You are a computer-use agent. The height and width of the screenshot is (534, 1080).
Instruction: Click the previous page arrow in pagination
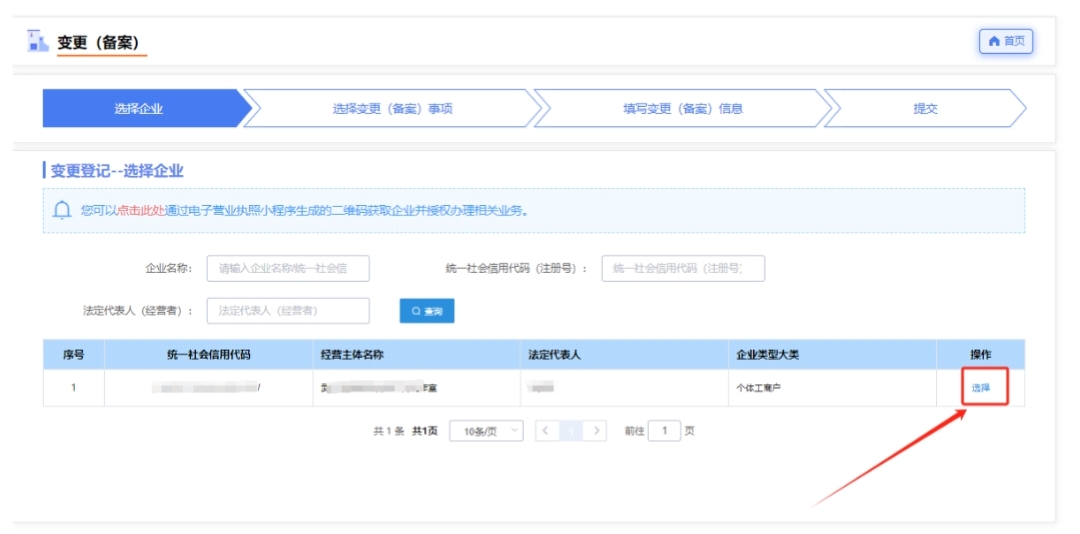tap(546, 431)
